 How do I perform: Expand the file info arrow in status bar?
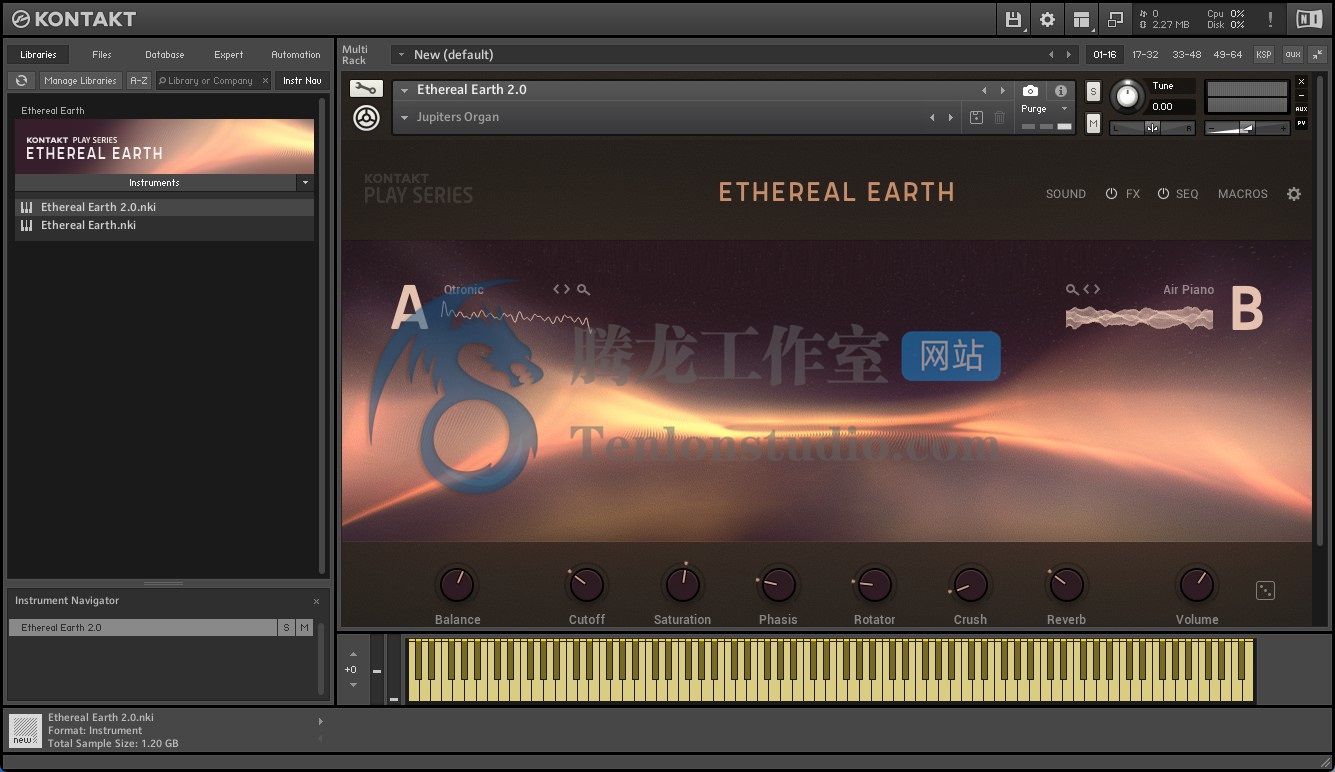(320, 721)
